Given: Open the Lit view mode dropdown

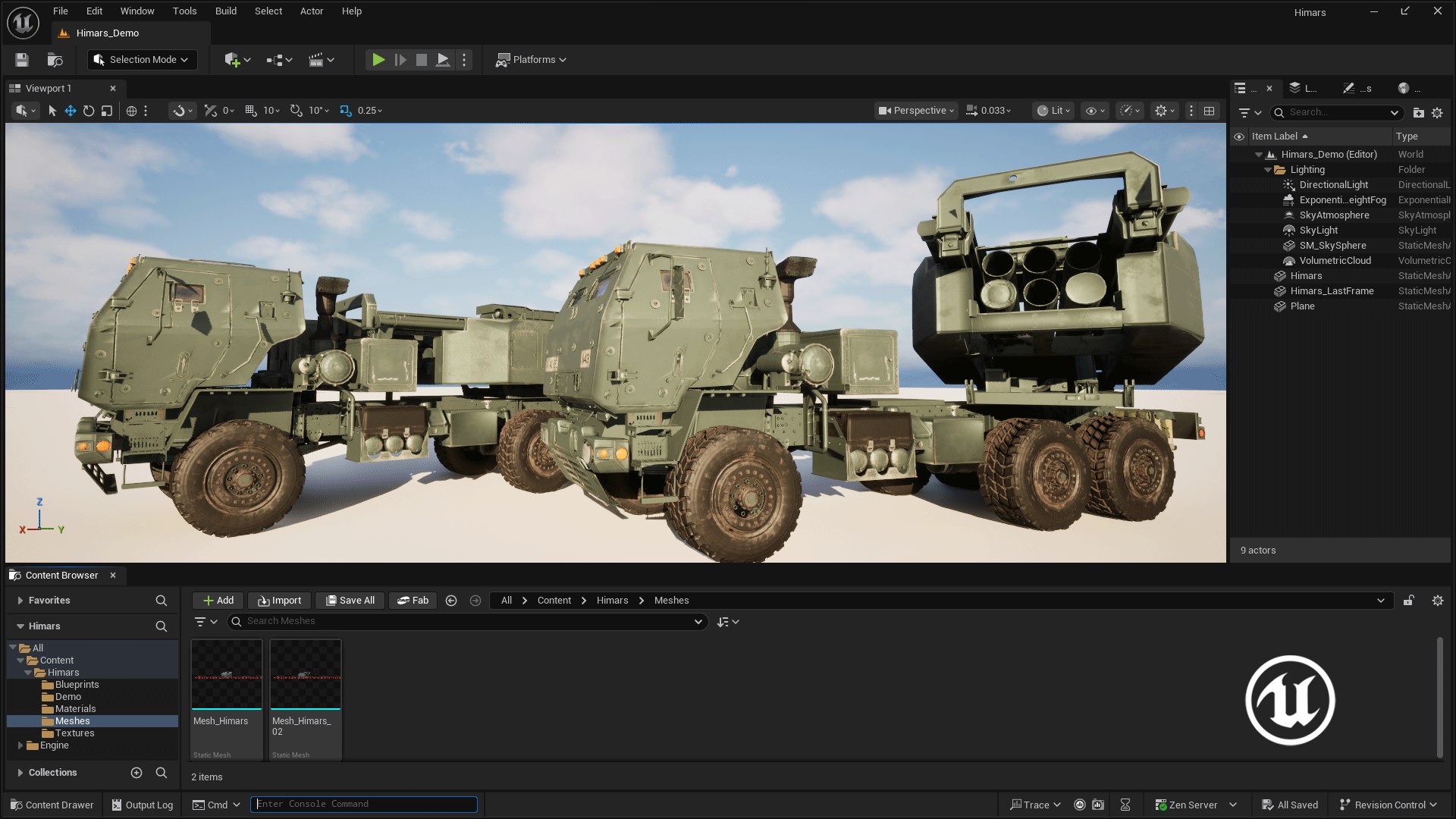Looking at the screenshot, I should point(1054,111).
